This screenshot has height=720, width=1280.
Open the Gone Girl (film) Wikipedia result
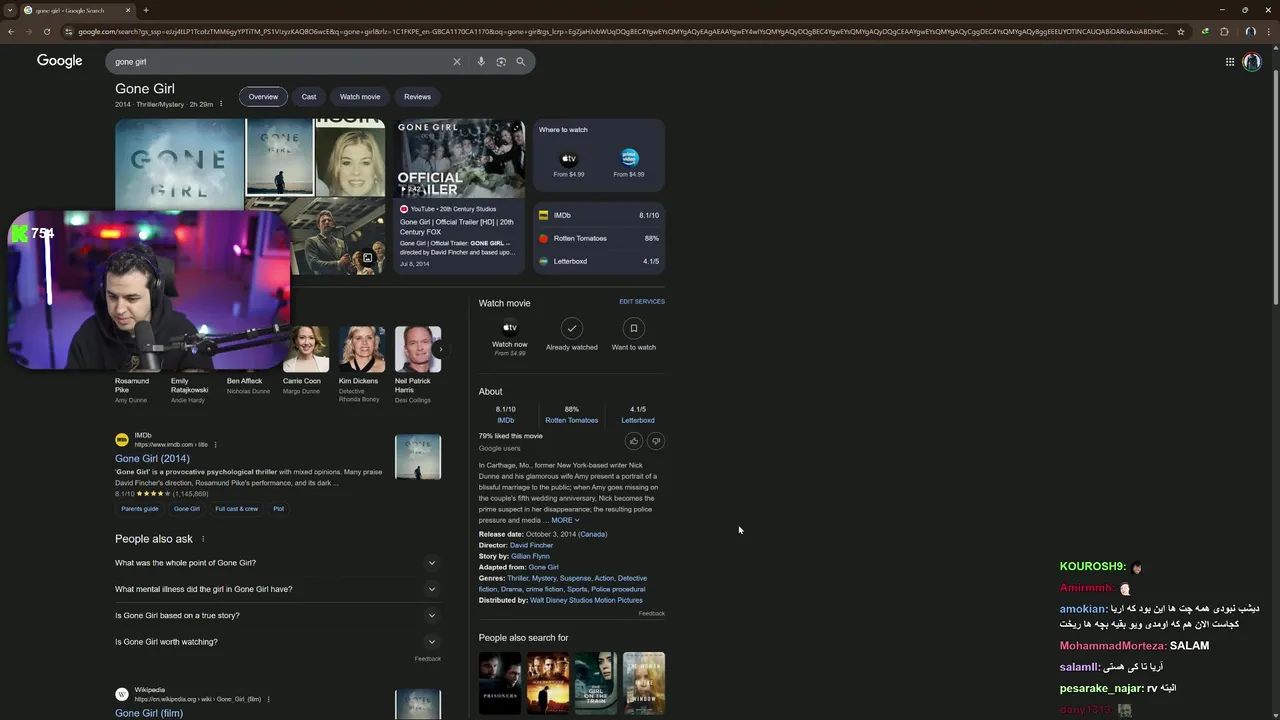pyautogui.click(x=149, y=713)
